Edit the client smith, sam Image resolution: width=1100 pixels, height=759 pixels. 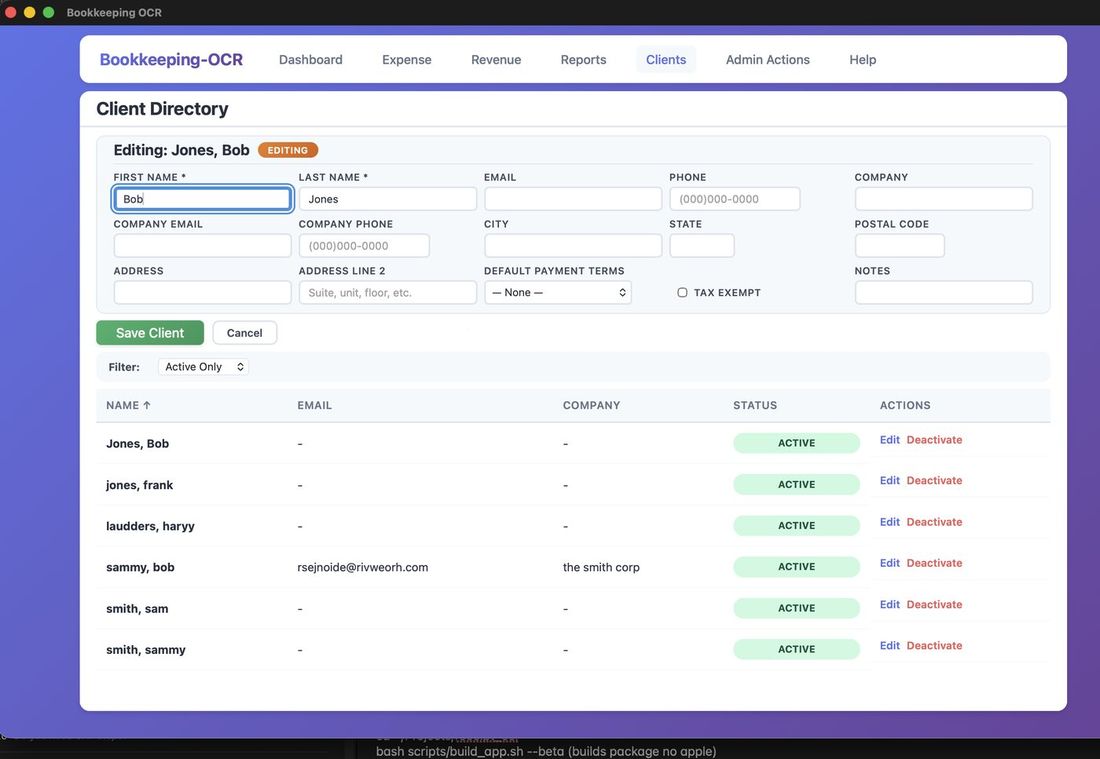(x=889, y=604)
